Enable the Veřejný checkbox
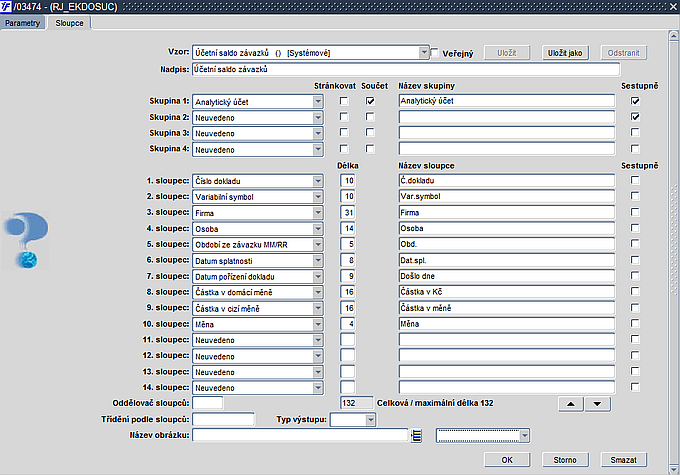Viewport: 680px width, 475px height. pyautogui.click(x=434, y=53)
